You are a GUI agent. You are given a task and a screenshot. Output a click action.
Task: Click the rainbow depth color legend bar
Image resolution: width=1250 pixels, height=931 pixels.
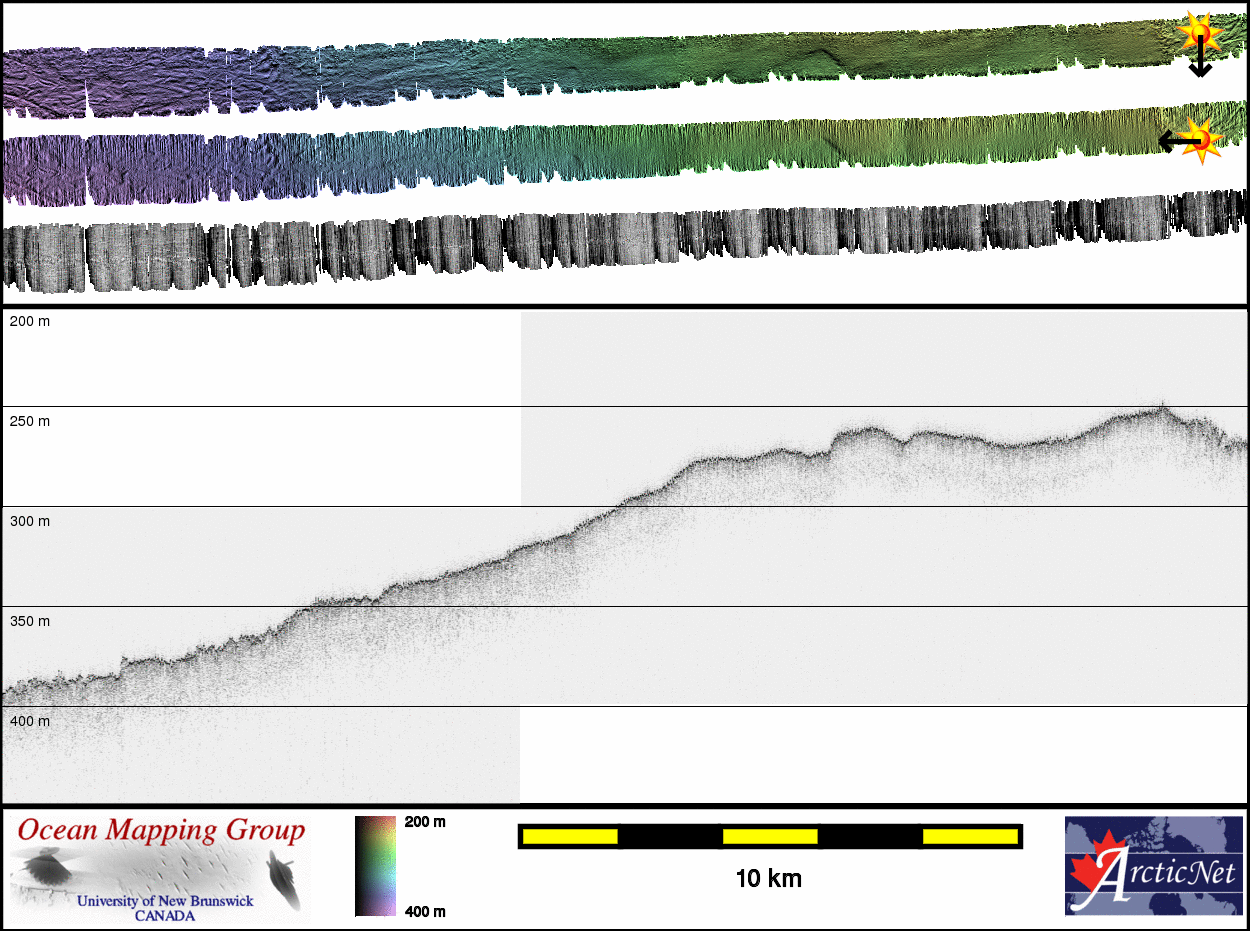click(375, 865)
